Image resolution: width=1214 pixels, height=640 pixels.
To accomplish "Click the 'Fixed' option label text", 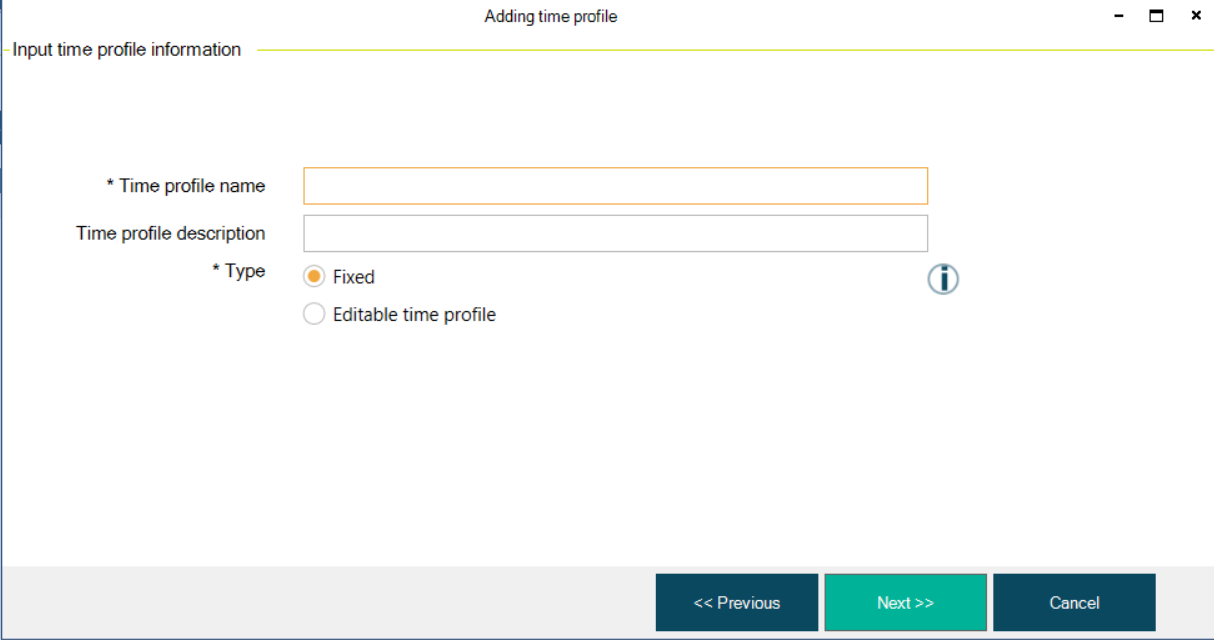I will pyautogui.click(x=354, y=277).
